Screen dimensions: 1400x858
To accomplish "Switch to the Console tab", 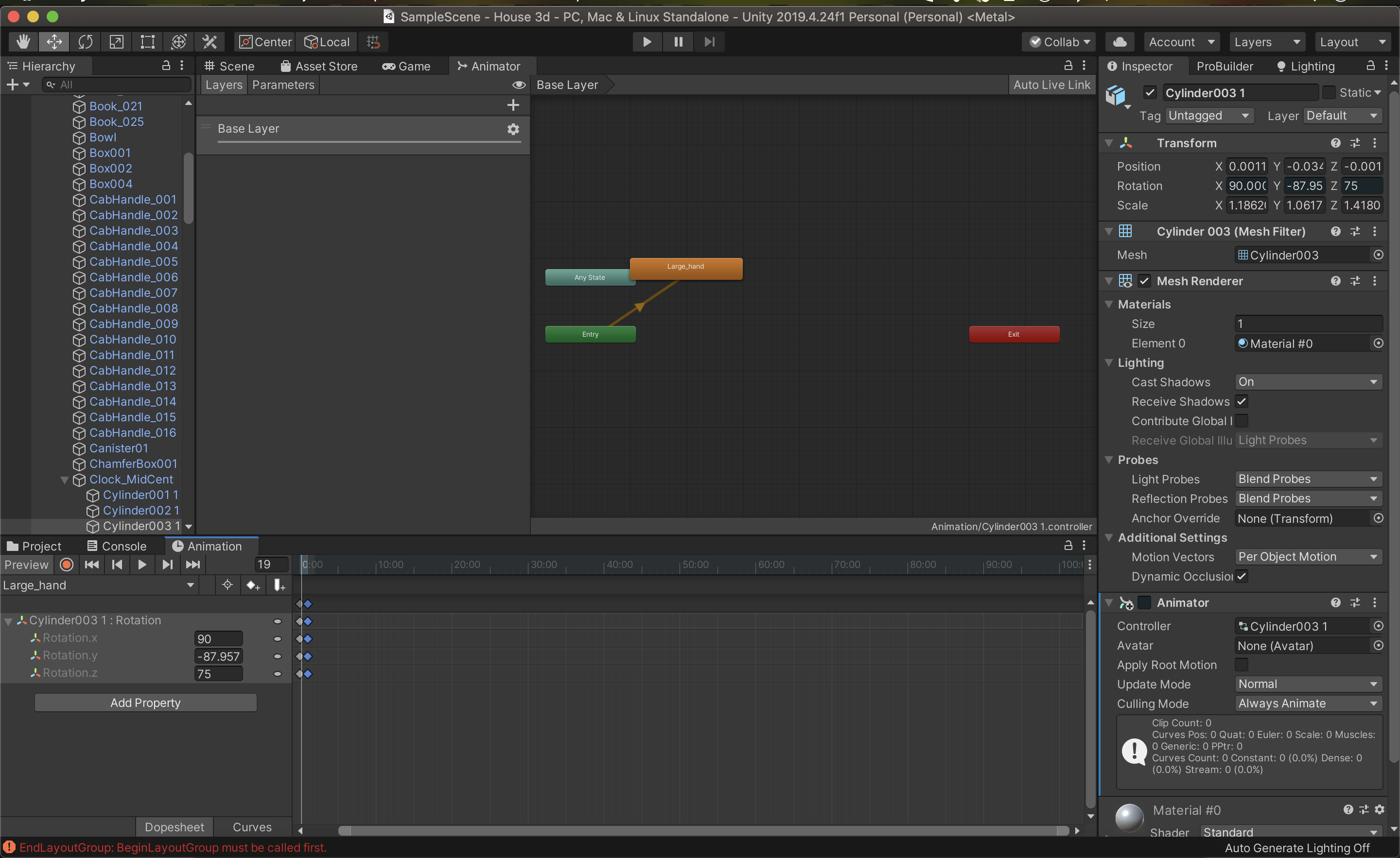I will (117, 546).
